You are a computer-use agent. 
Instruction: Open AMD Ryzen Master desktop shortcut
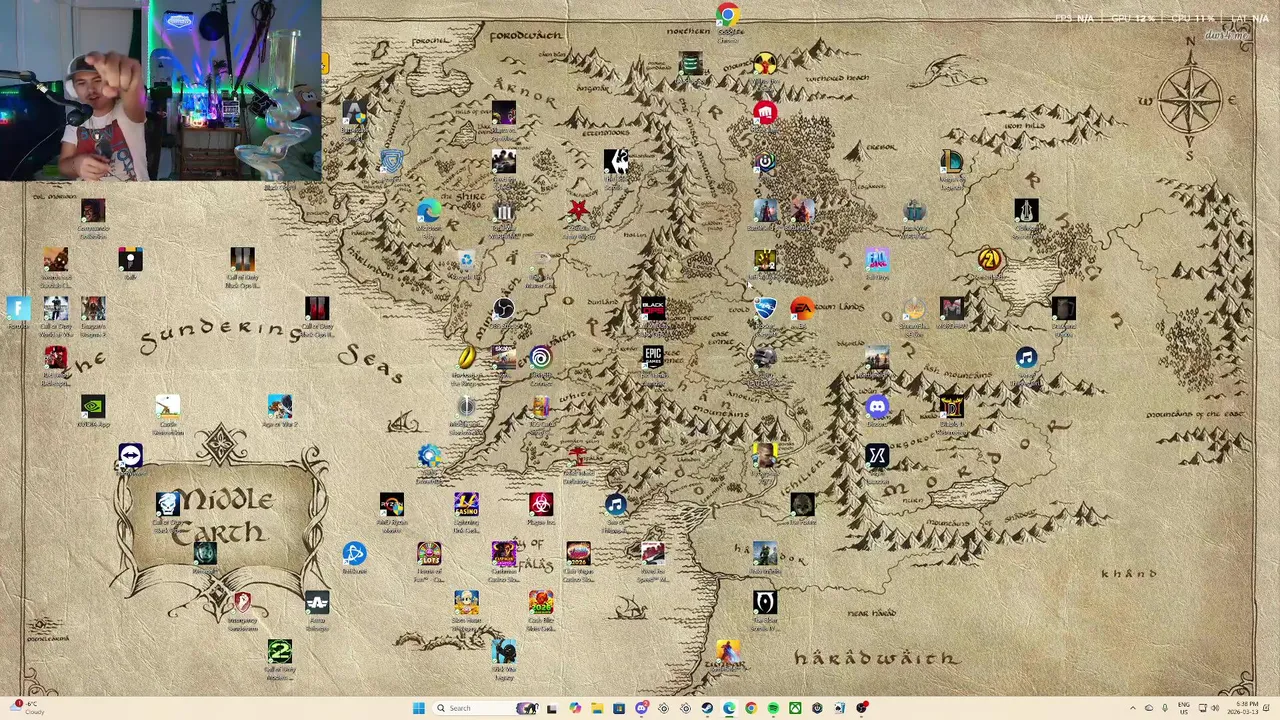[x=392, y=505]
